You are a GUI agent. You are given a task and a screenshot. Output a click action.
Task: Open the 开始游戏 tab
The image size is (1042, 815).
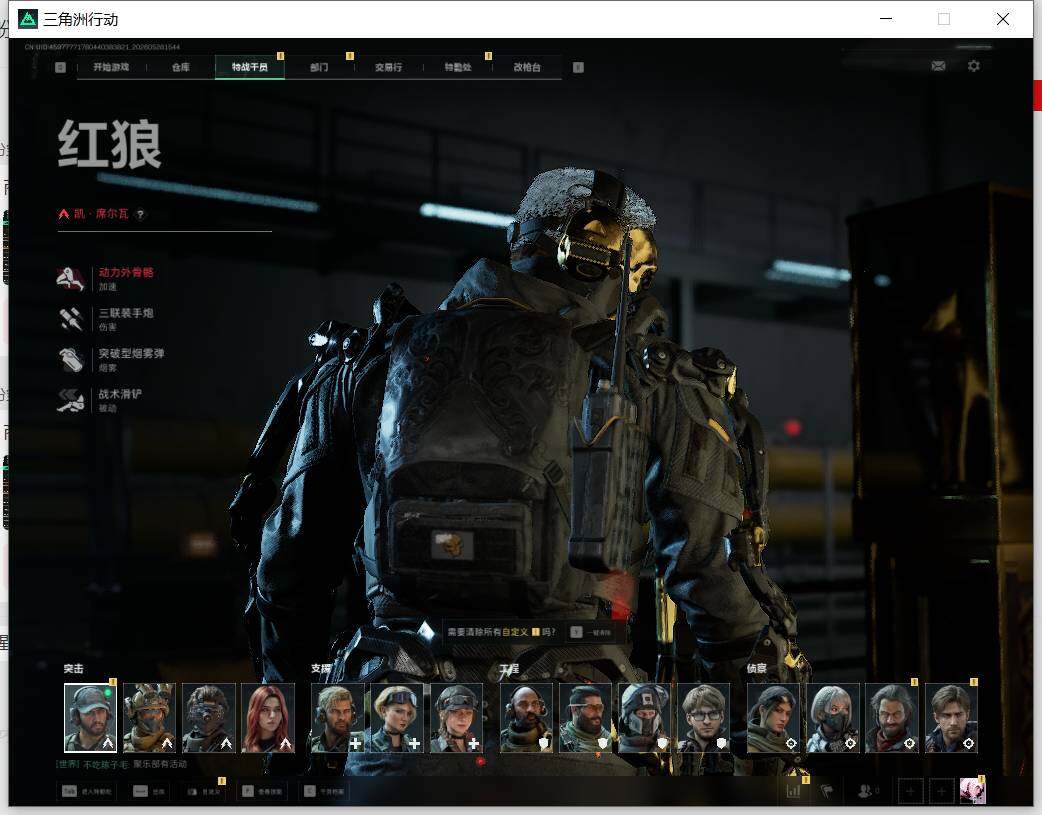(x=111, y=67)
